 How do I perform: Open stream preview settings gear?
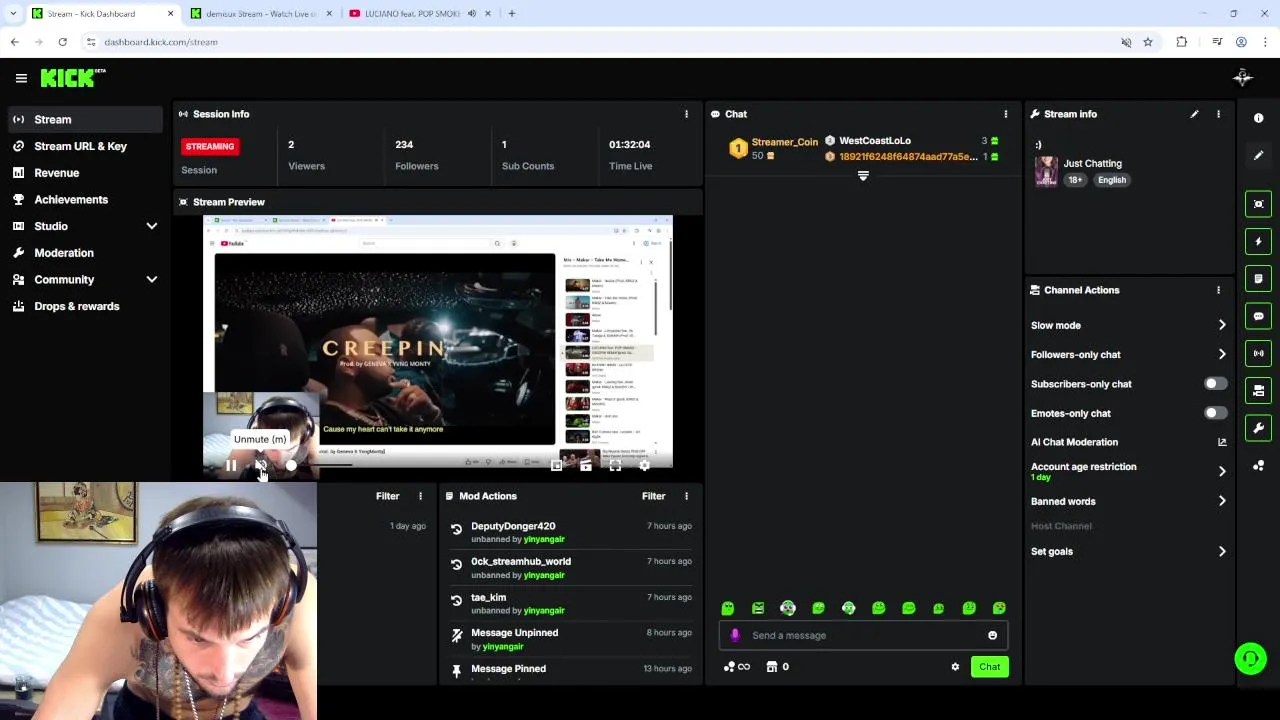pos(644,465)
